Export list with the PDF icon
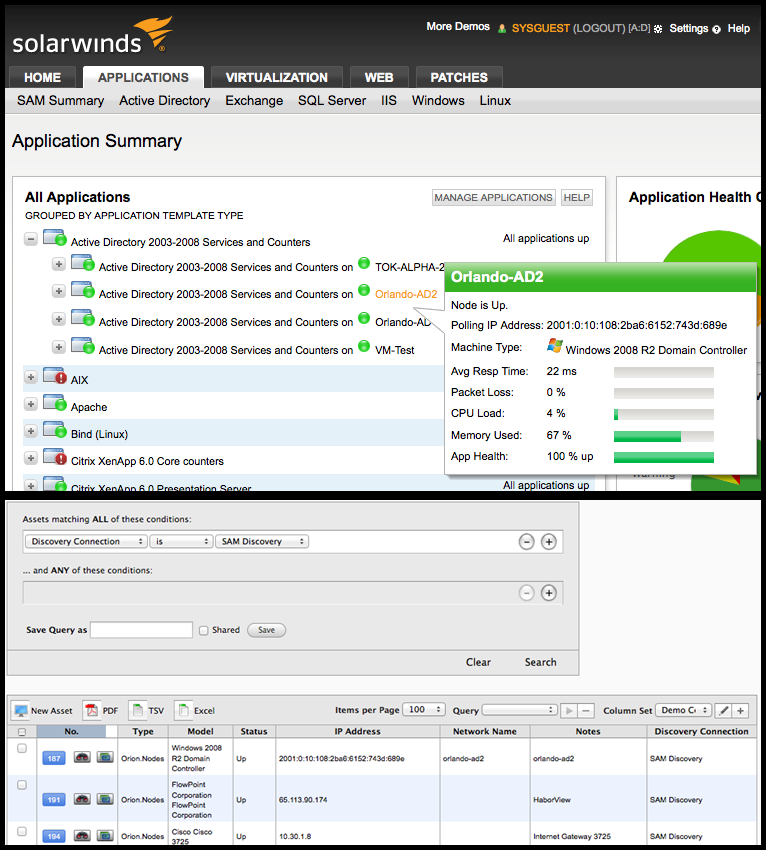This screenshot has width=766, height=850. tap(92, 710)
